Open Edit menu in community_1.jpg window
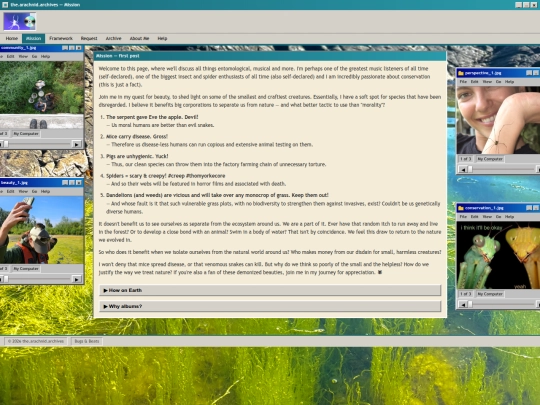The image size is (540, 405). click(11, 56)
